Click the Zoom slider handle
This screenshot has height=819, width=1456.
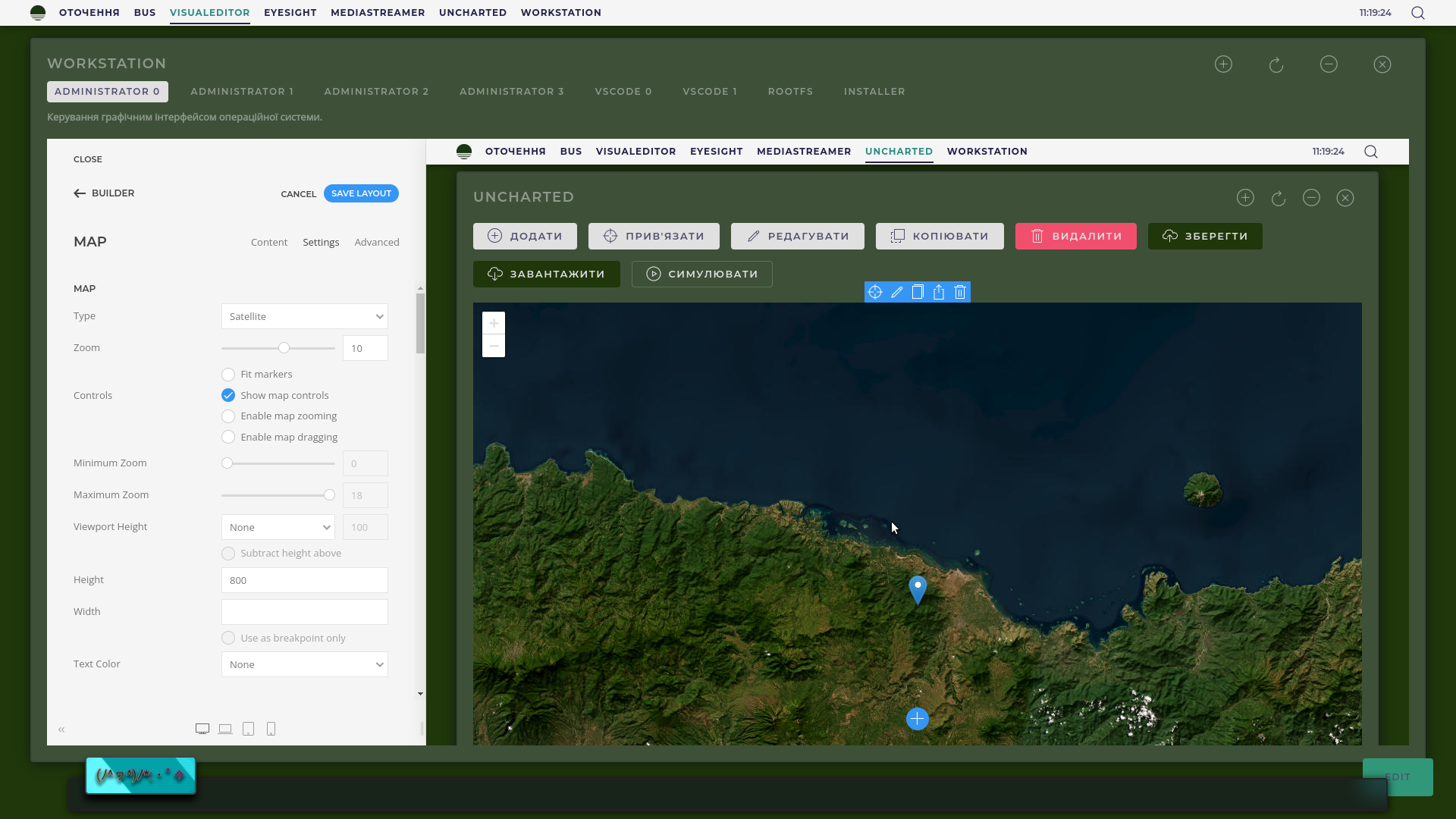(284, 348)
